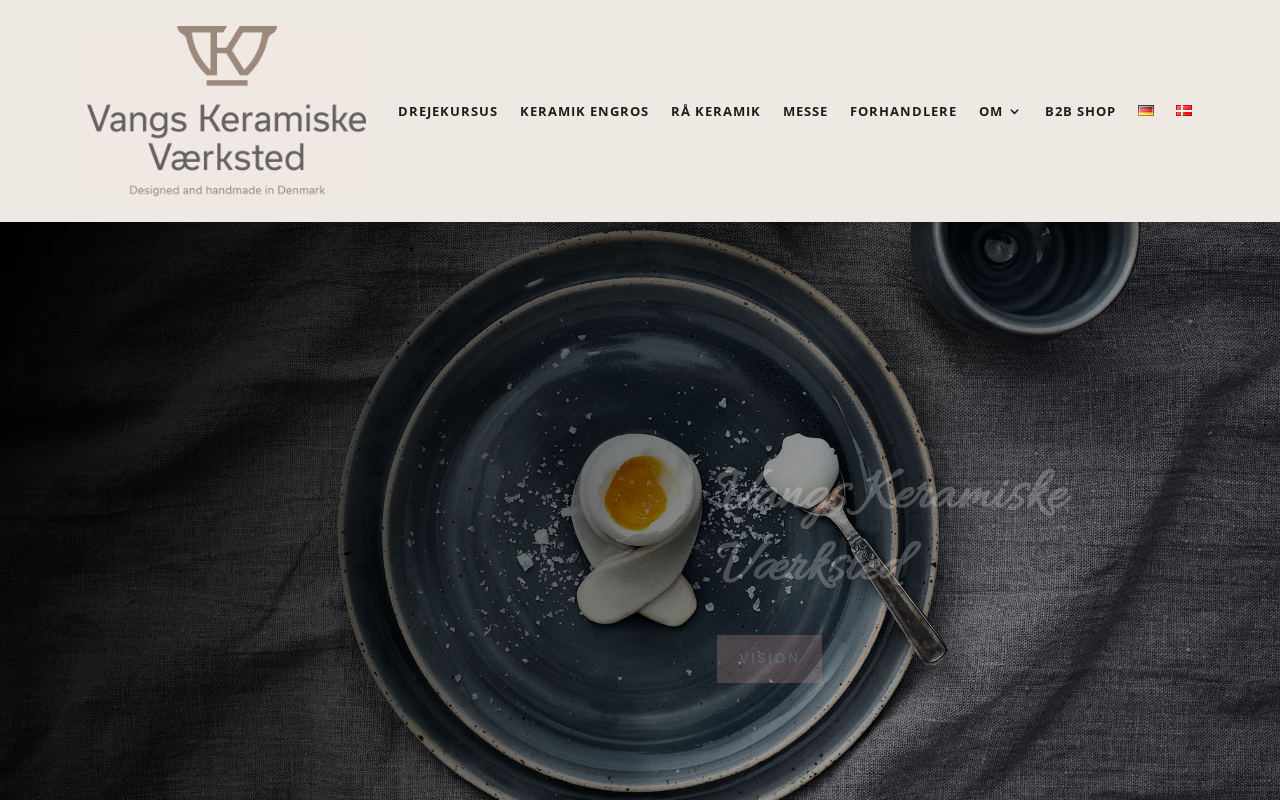Open the Rå Keramik page
Image resolution: width=1280 pixels, height=800 pixels.
point(716,111)
